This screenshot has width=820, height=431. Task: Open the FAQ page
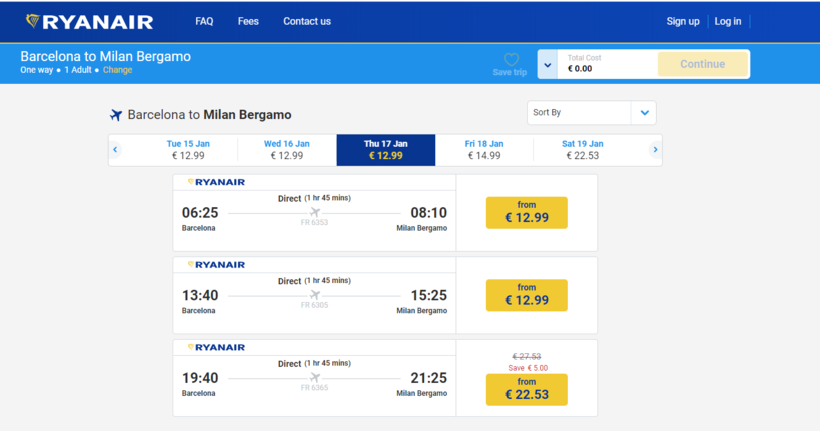point(204,21)
